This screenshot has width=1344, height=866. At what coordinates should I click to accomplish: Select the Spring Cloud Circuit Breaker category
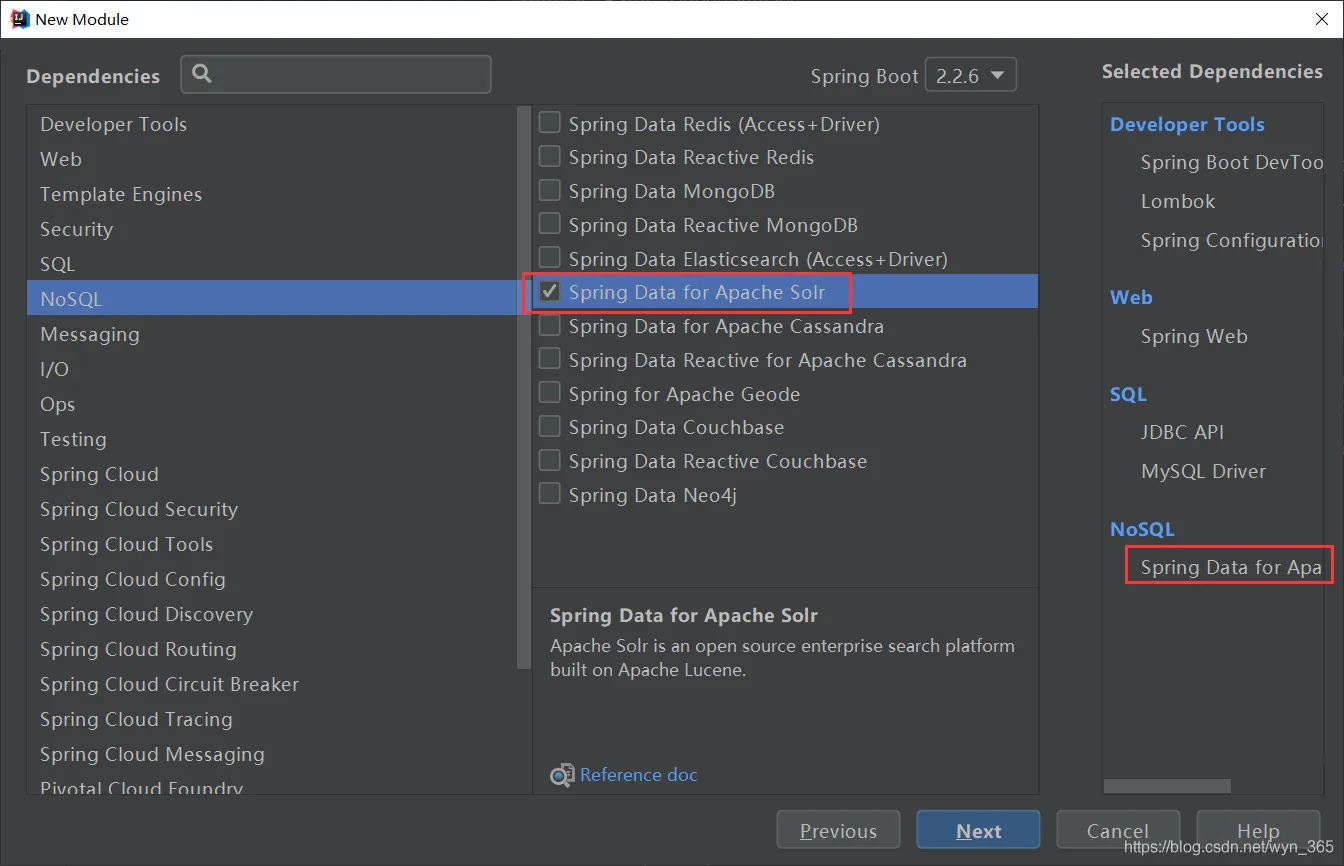[x=272, y=684]
